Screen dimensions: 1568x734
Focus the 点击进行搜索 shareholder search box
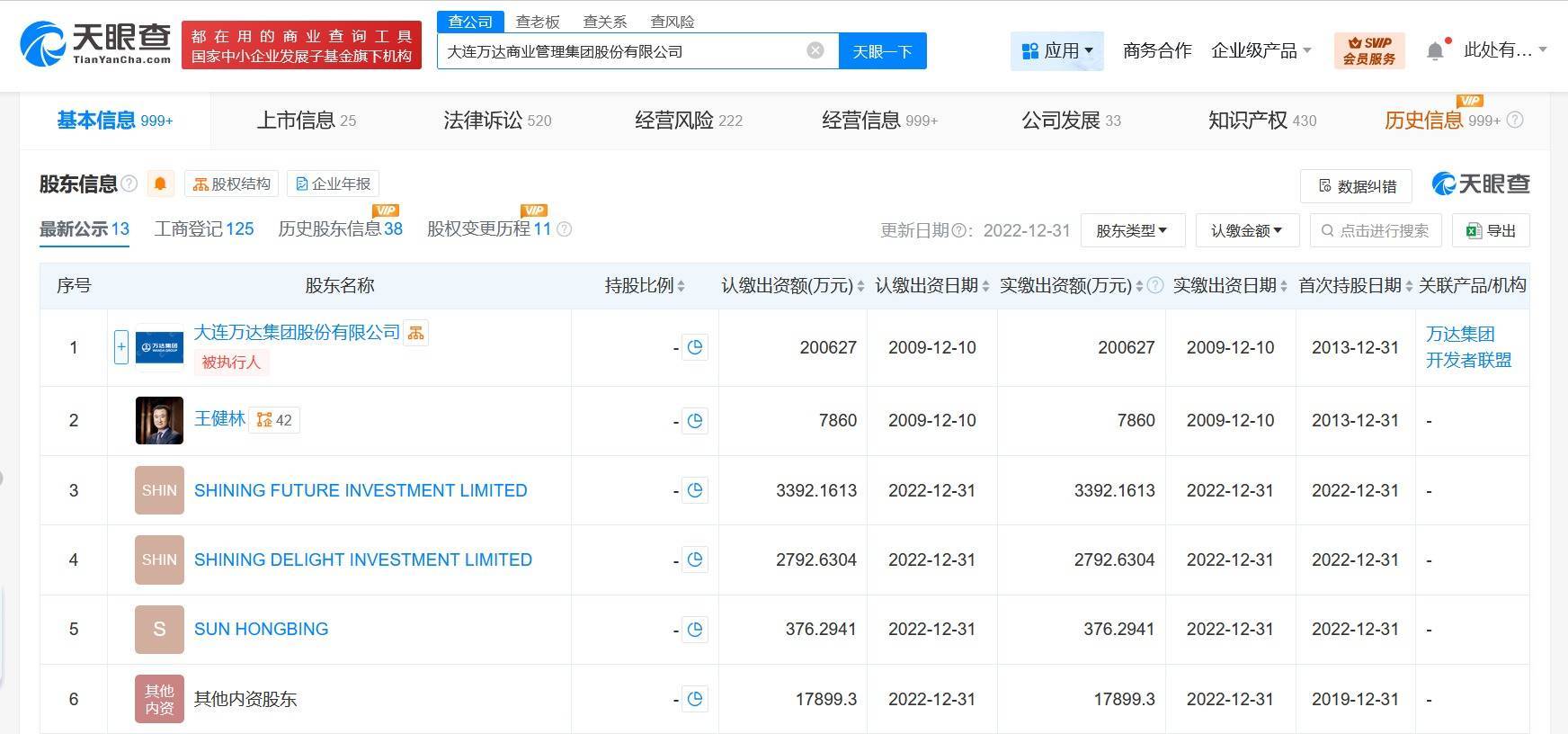pos(1376,230)
